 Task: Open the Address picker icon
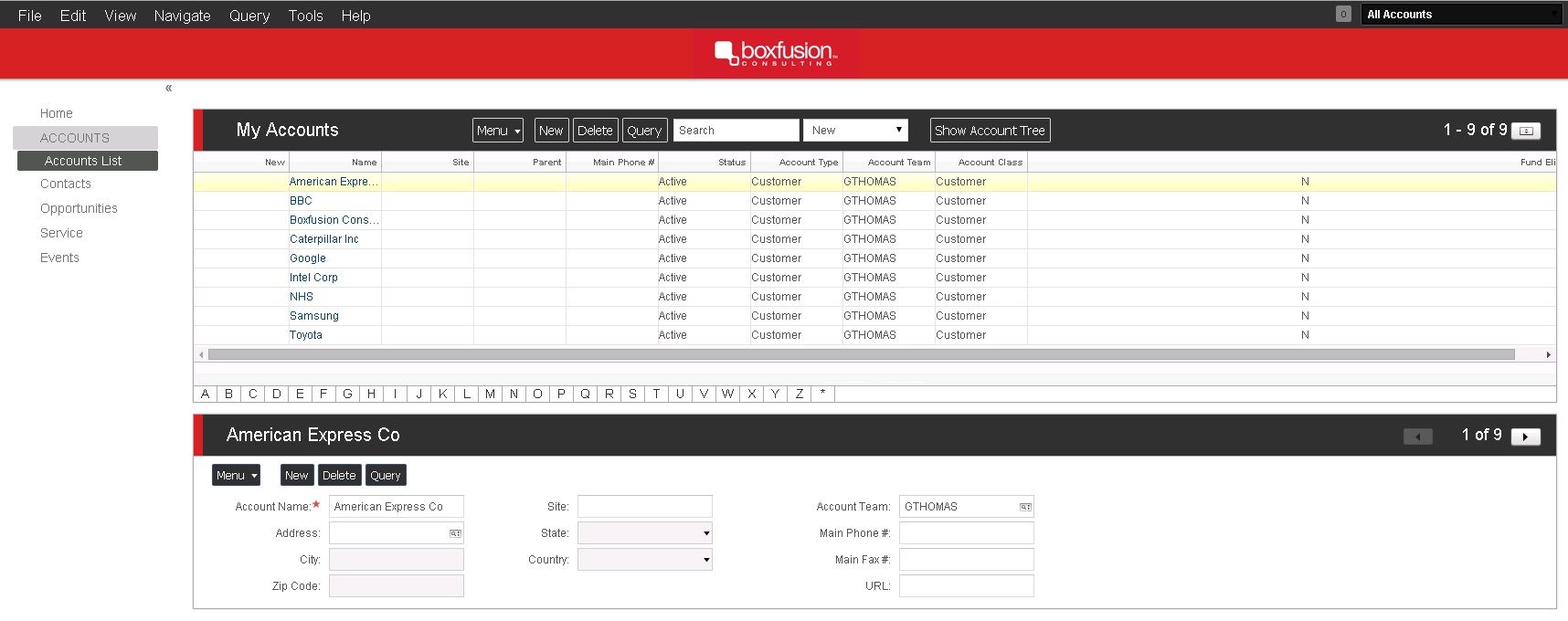[x=455, y=533]
